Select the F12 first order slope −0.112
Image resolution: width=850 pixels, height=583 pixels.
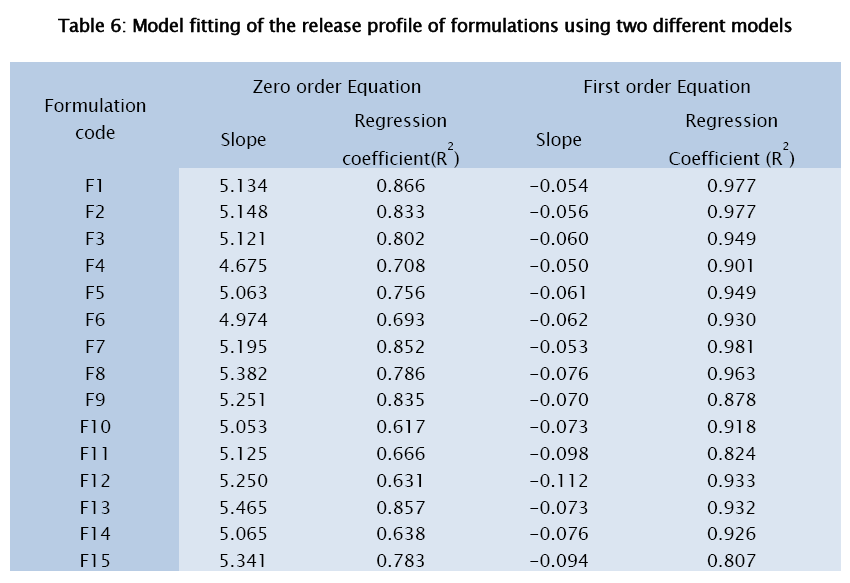pos(558,481)
